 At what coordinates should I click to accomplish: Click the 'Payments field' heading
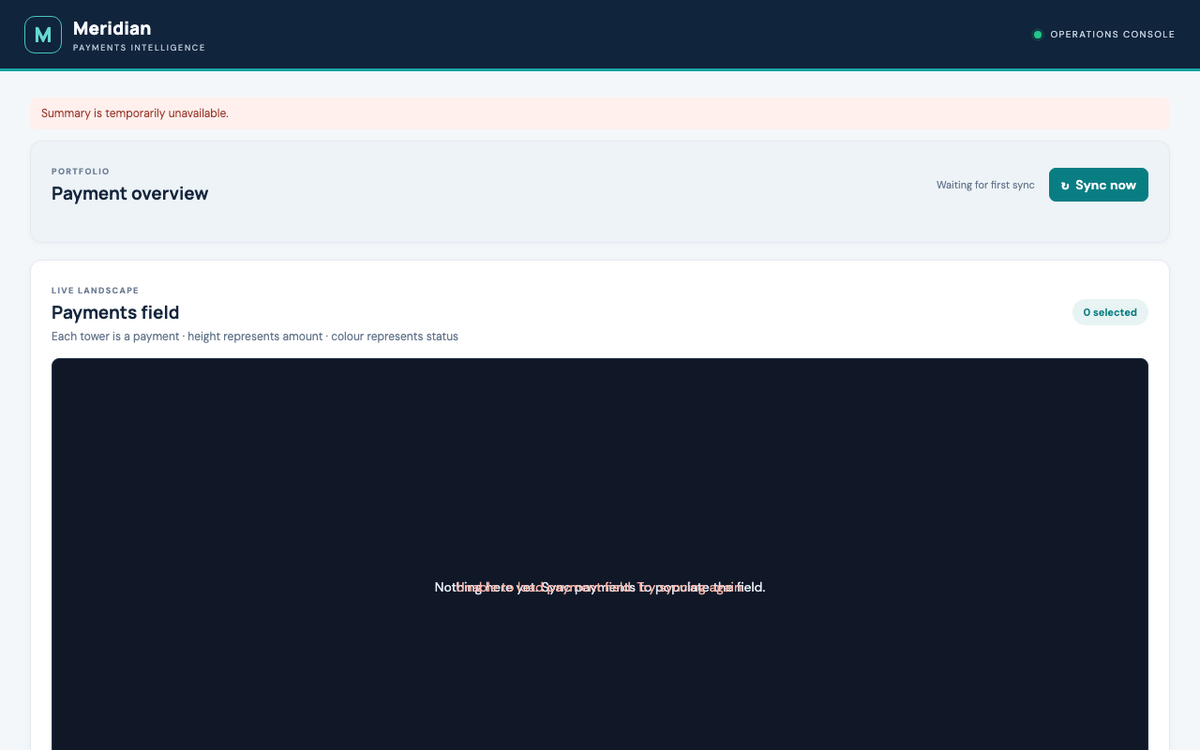(x=115, y=313)
